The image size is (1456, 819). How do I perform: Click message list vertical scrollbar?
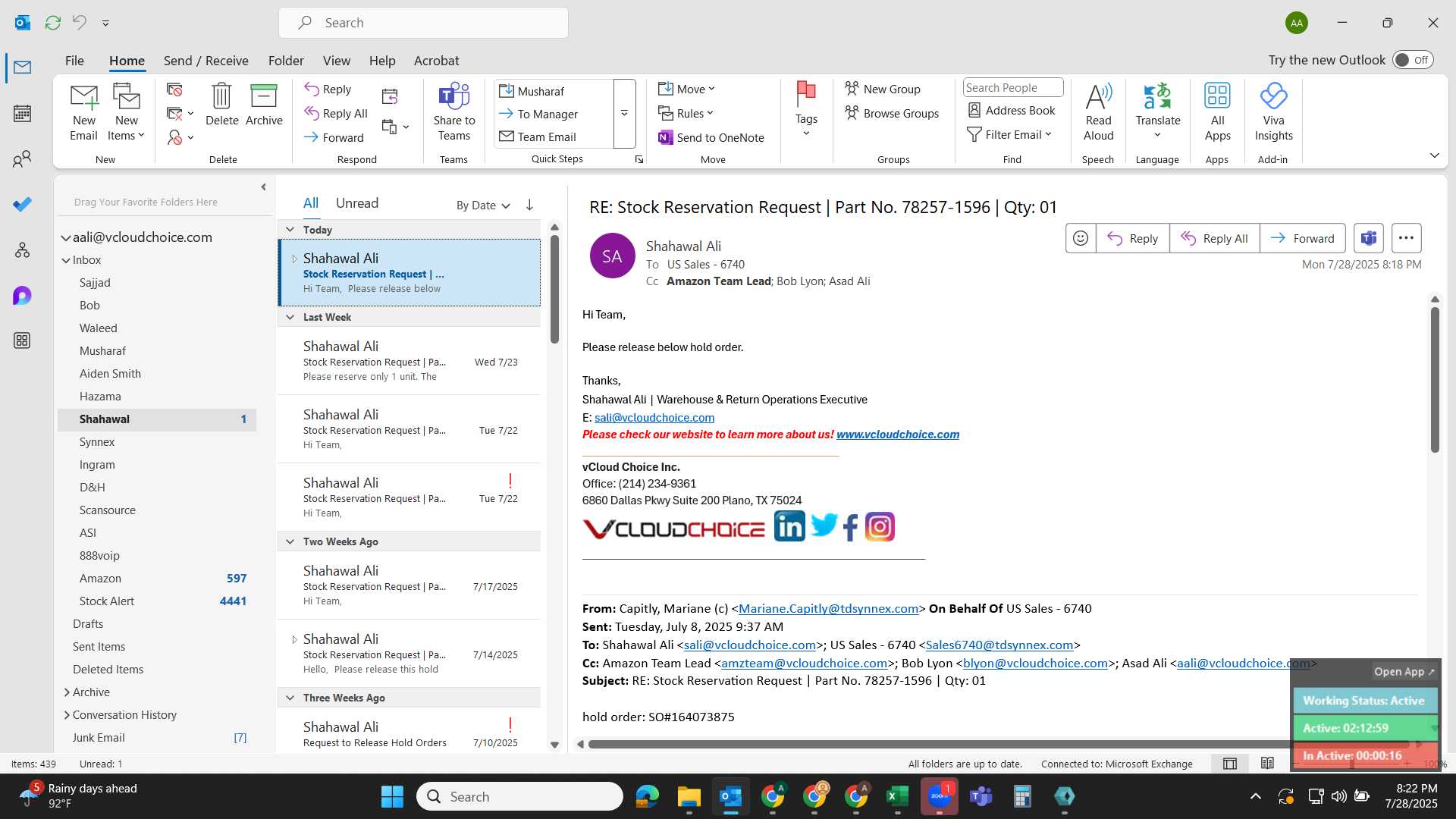click(554, 288)
